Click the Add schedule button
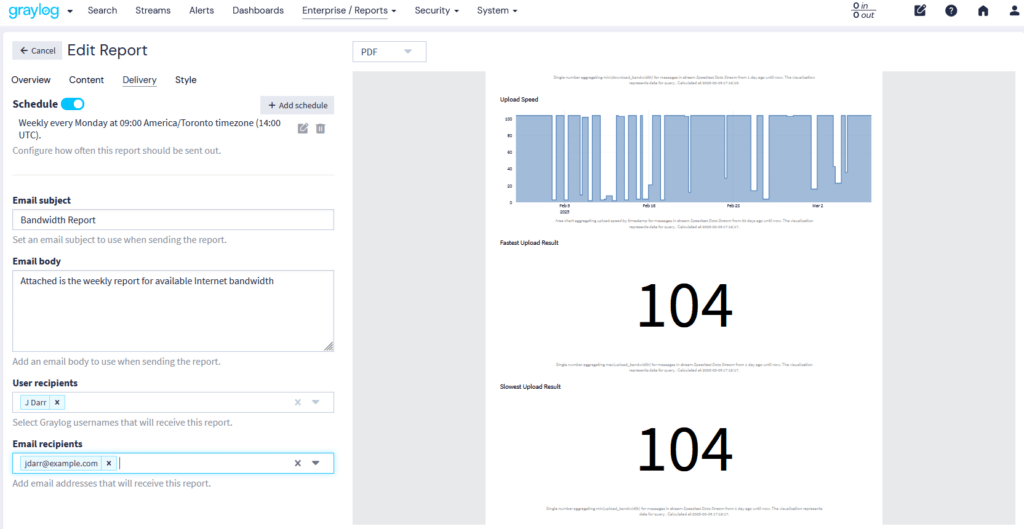Image resolution: width=1024 pixels, height=529 pixels. [296, 105]
